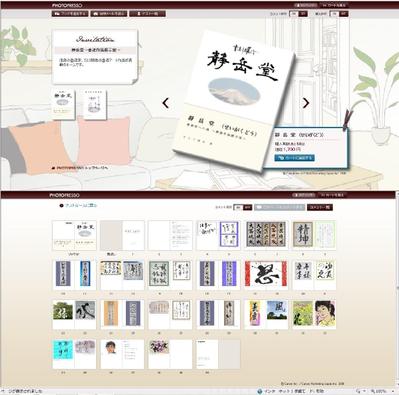Select the second small thumbnail below the Invitation card
This screenshot has height=395, width=399.
tap(95, 105)
